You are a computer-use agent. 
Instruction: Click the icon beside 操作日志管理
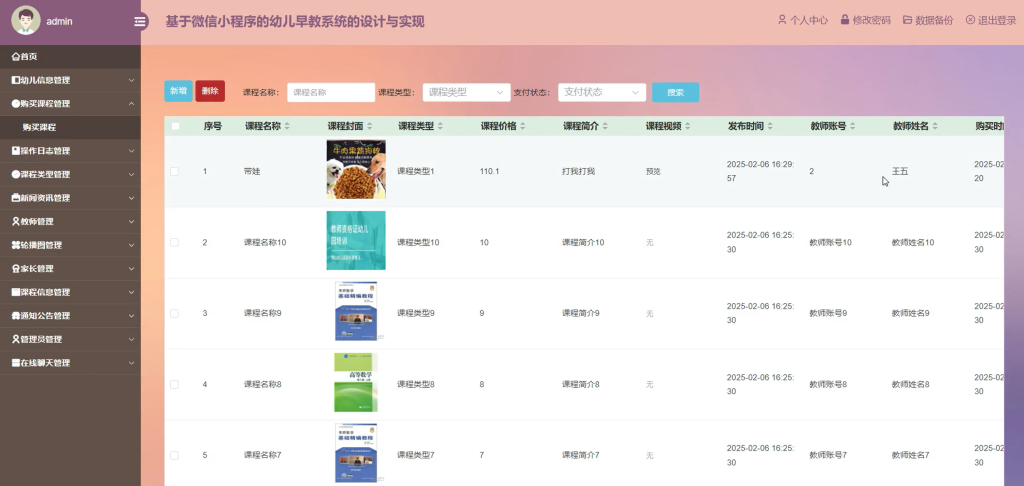pos(16,151)
